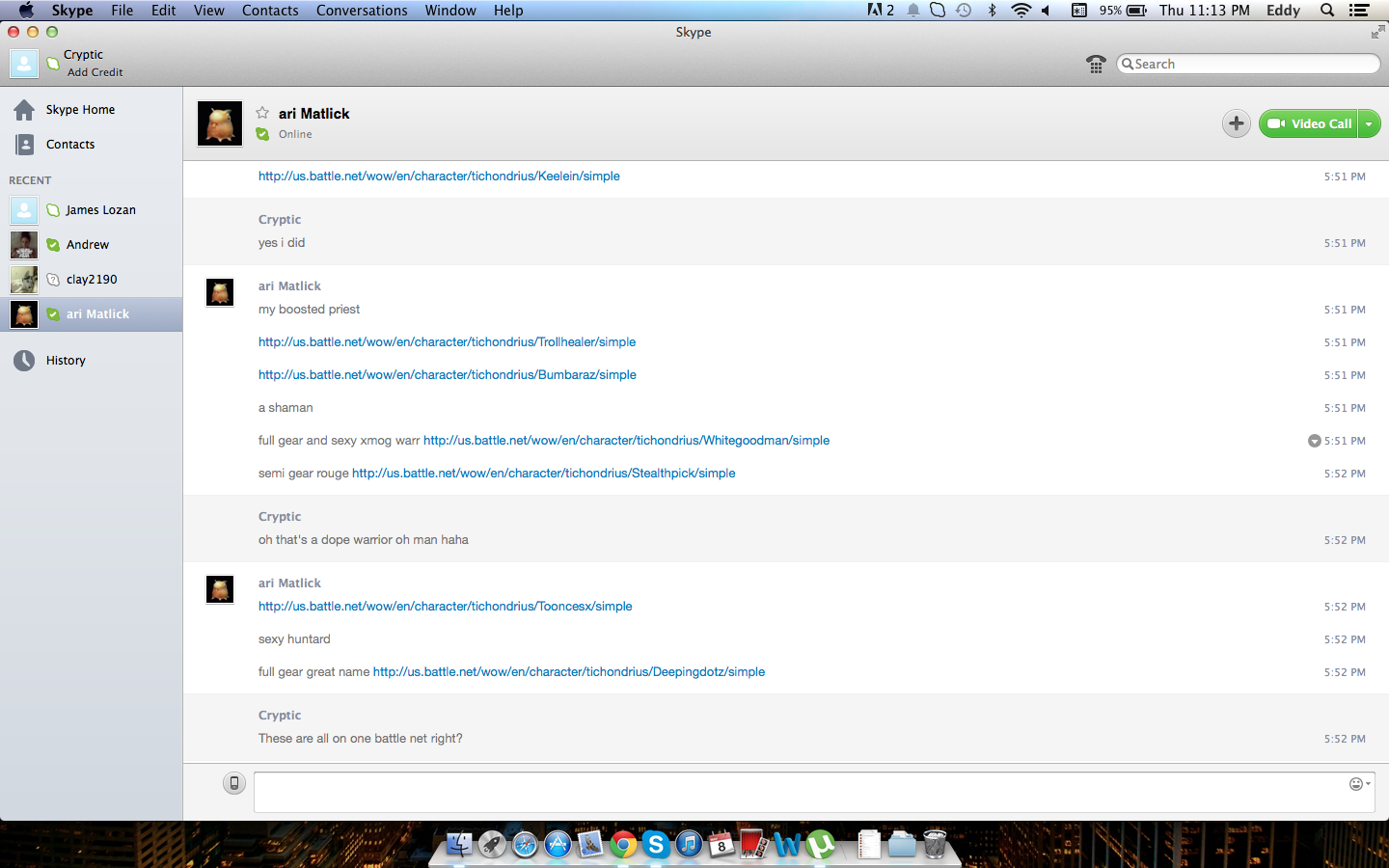Open the Bumbaraz character link
Image resolution: width=1389 pixels, height=868 pixels.
tap(448, 375)
